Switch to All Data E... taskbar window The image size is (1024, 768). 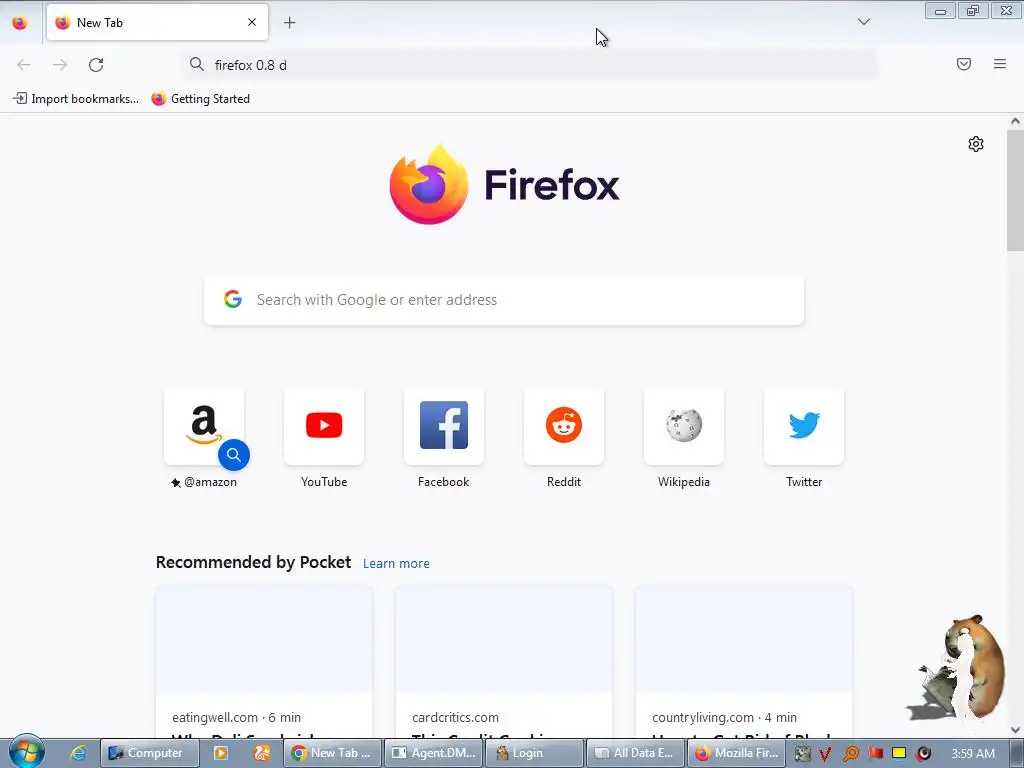[x=635, y=753]
